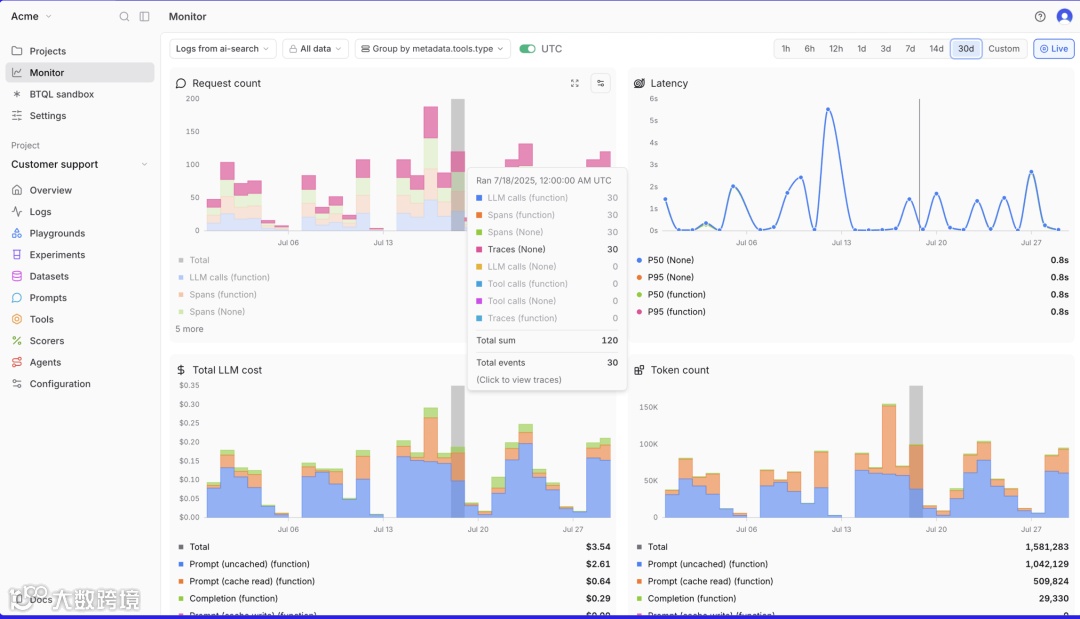Open Group by metadata.tools.type dropdown
1080x619 pixels.
(433, 49)
